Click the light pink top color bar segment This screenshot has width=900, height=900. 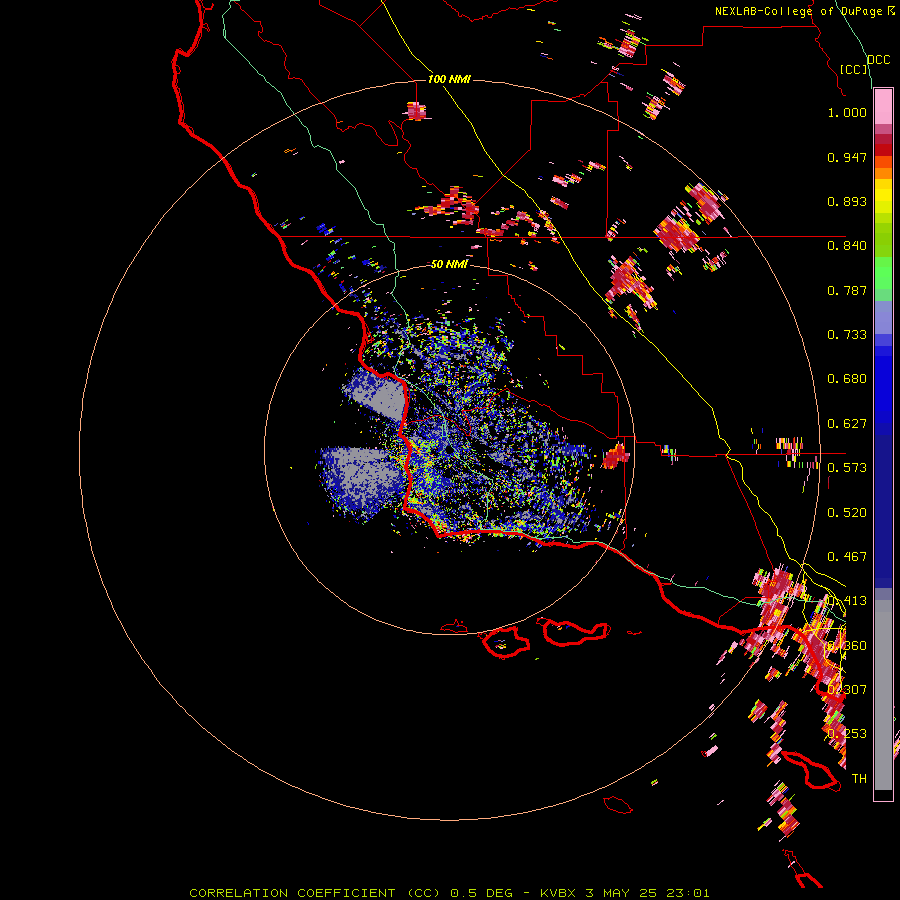(x=883, y=107)
